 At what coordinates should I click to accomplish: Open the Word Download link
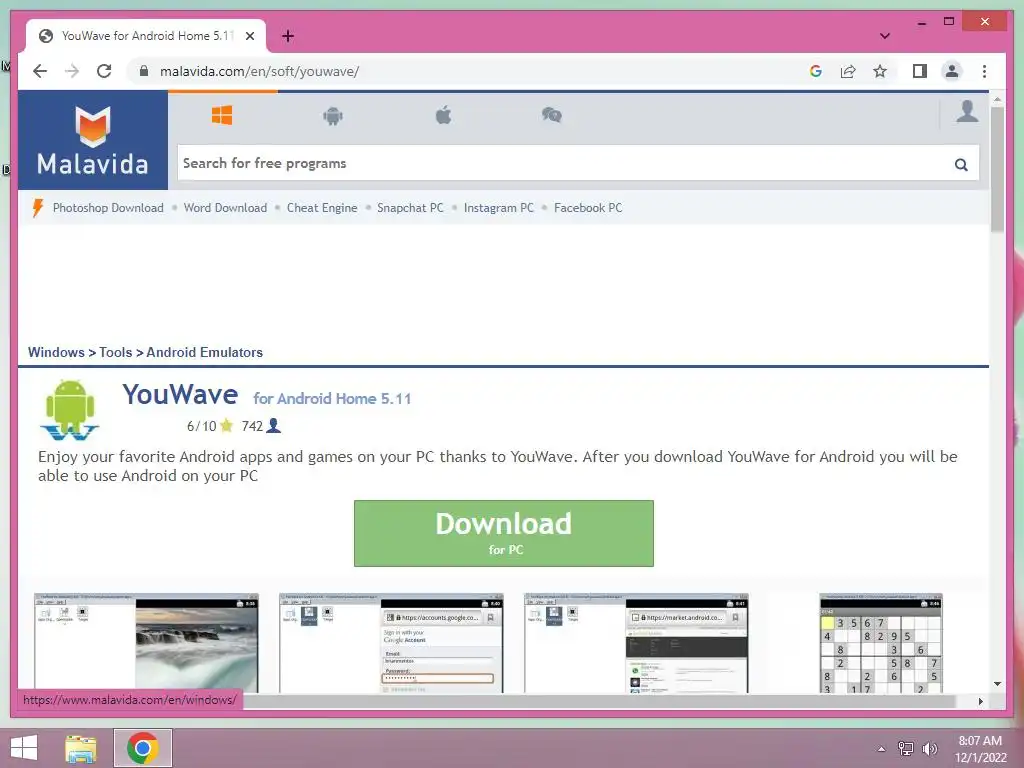pyautogui.click(x=225, y=208)
